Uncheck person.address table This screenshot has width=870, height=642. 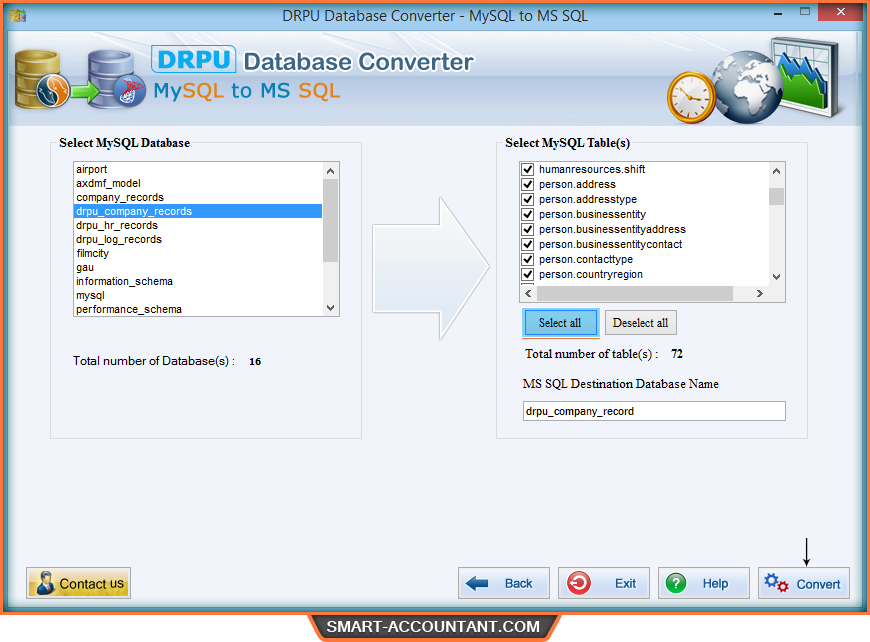(x=528, y=184)
